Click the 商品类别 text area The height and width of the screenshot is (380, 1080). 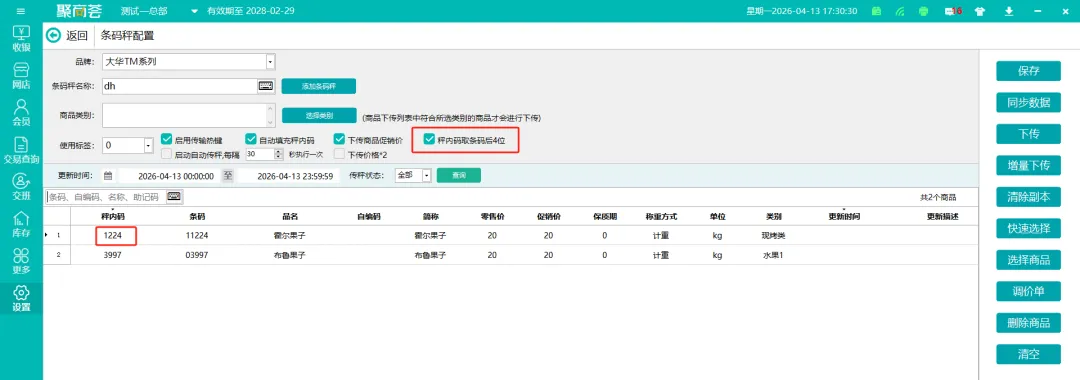tap(189, 115)
